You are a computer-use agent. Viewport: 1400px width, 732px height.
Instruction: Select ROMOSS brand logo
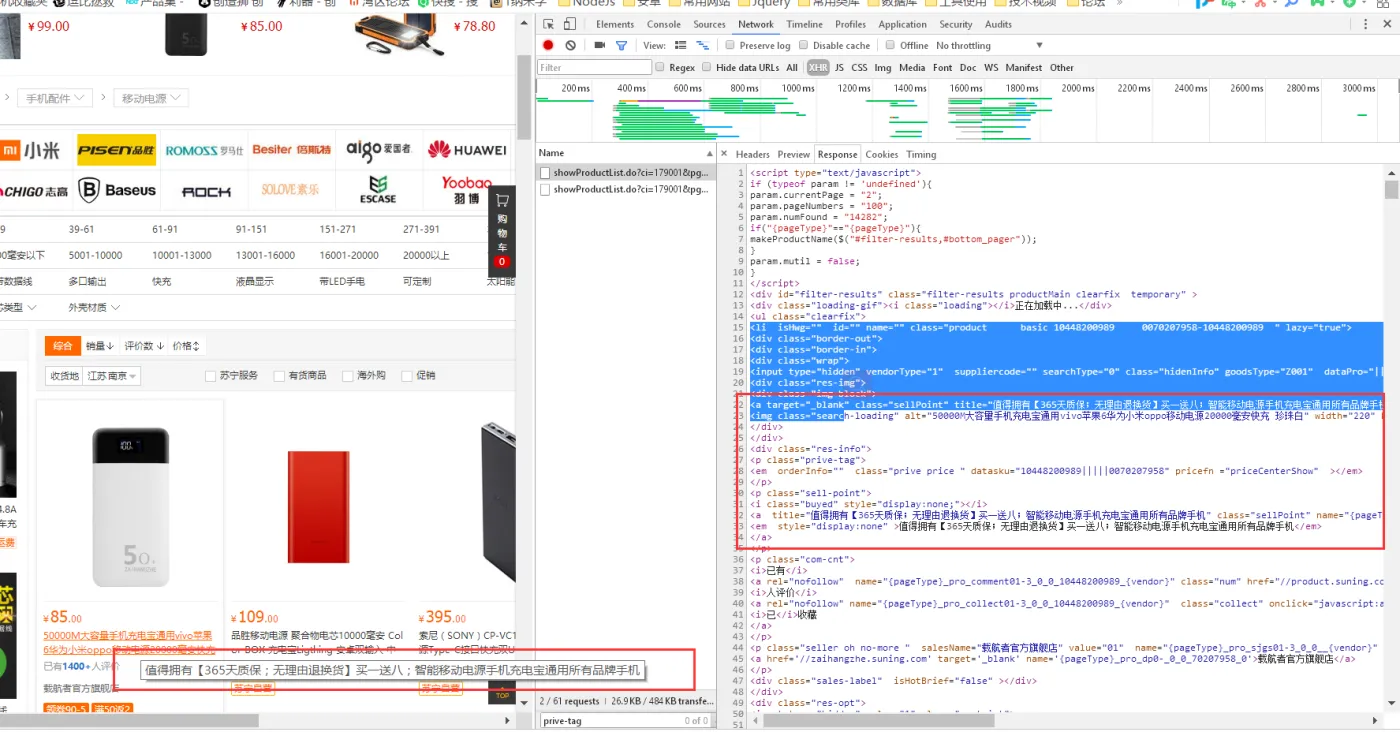204,150
